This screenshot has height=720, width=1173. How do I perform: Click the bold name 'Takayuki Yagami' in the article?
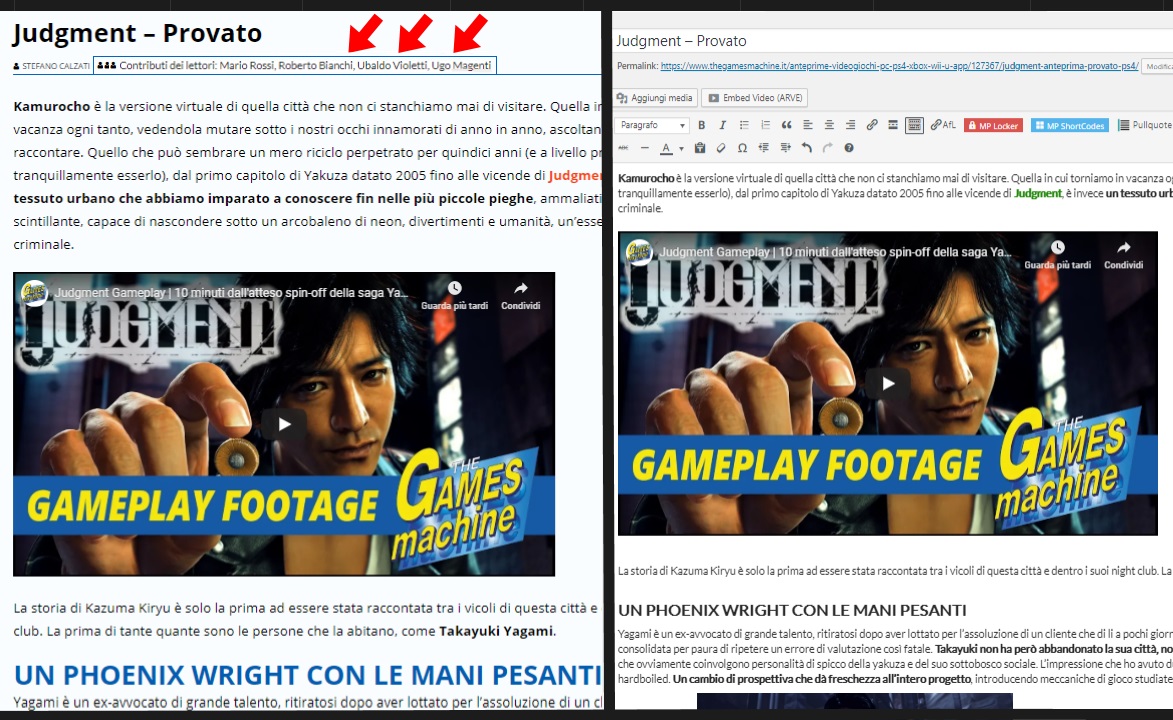click(497, 631)
